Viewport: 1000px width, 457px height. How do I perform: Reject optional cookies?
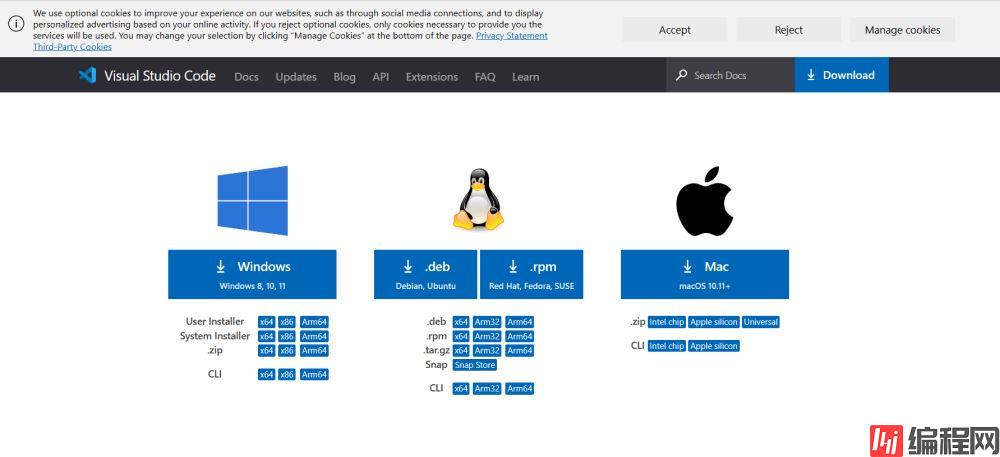tap(788, 30)
